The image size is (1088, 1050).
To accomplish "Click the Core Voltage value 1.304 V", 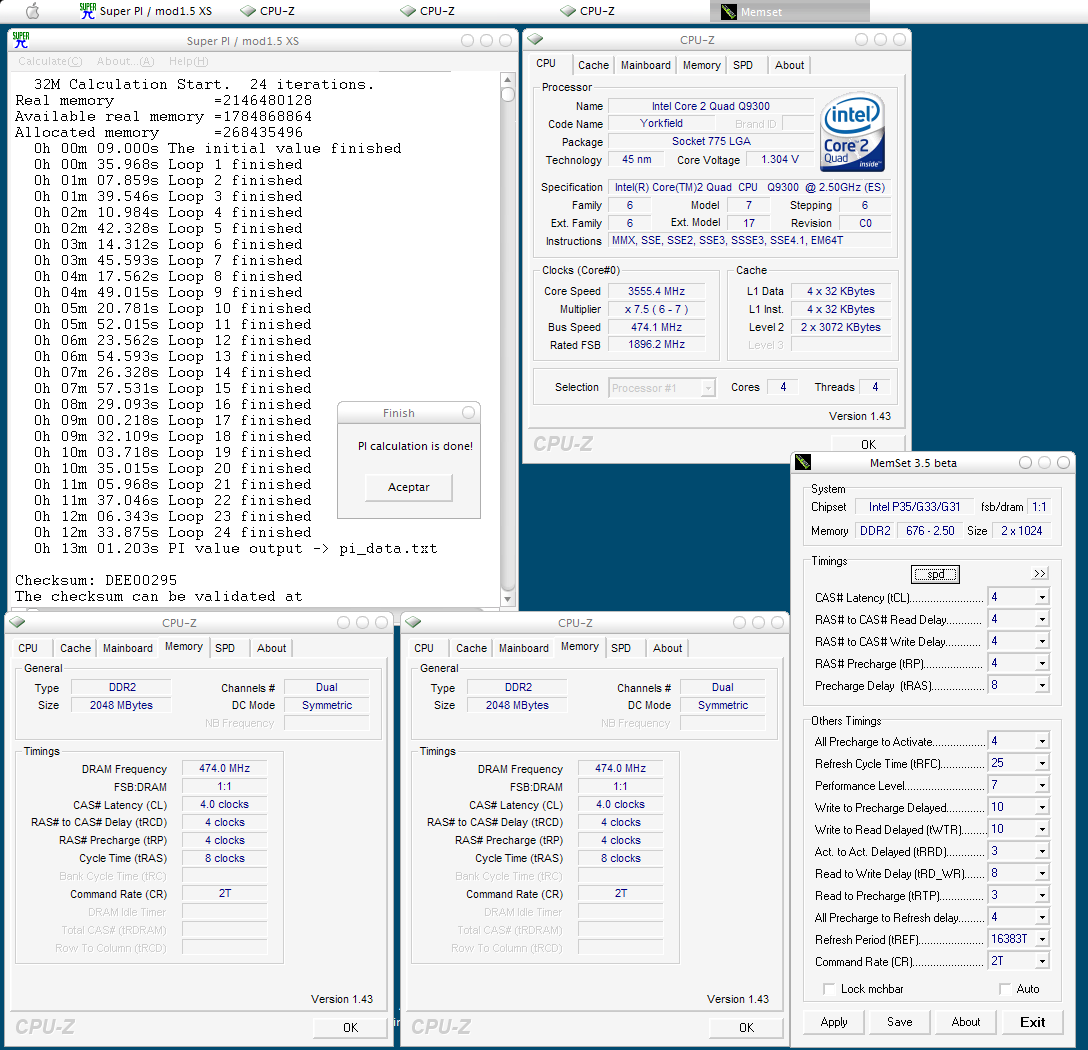I will pos(779,159).
